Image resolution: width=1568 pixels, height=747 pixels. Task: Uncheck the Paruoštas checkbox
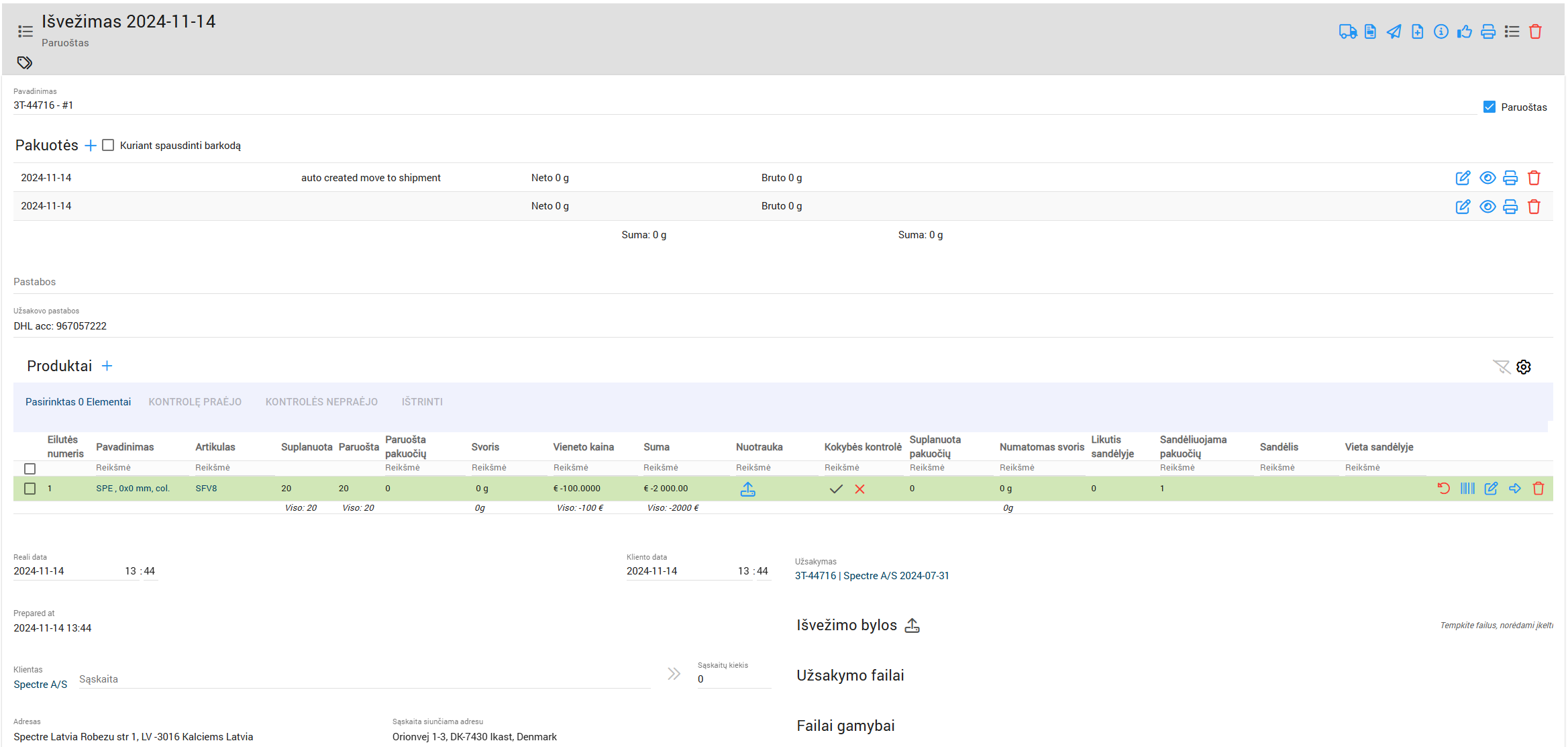click(x=1489, y=107)
